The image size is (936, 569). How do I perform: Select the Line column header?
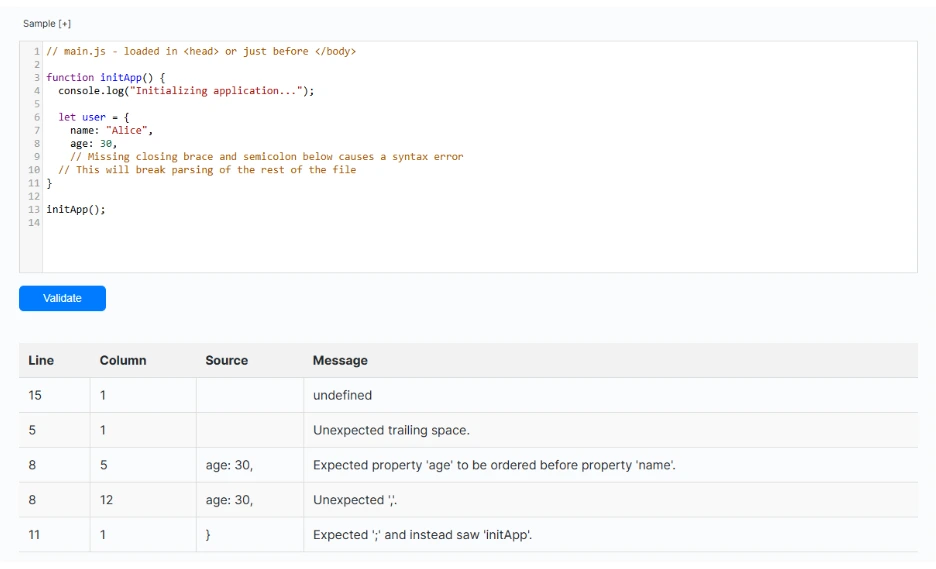41,360
